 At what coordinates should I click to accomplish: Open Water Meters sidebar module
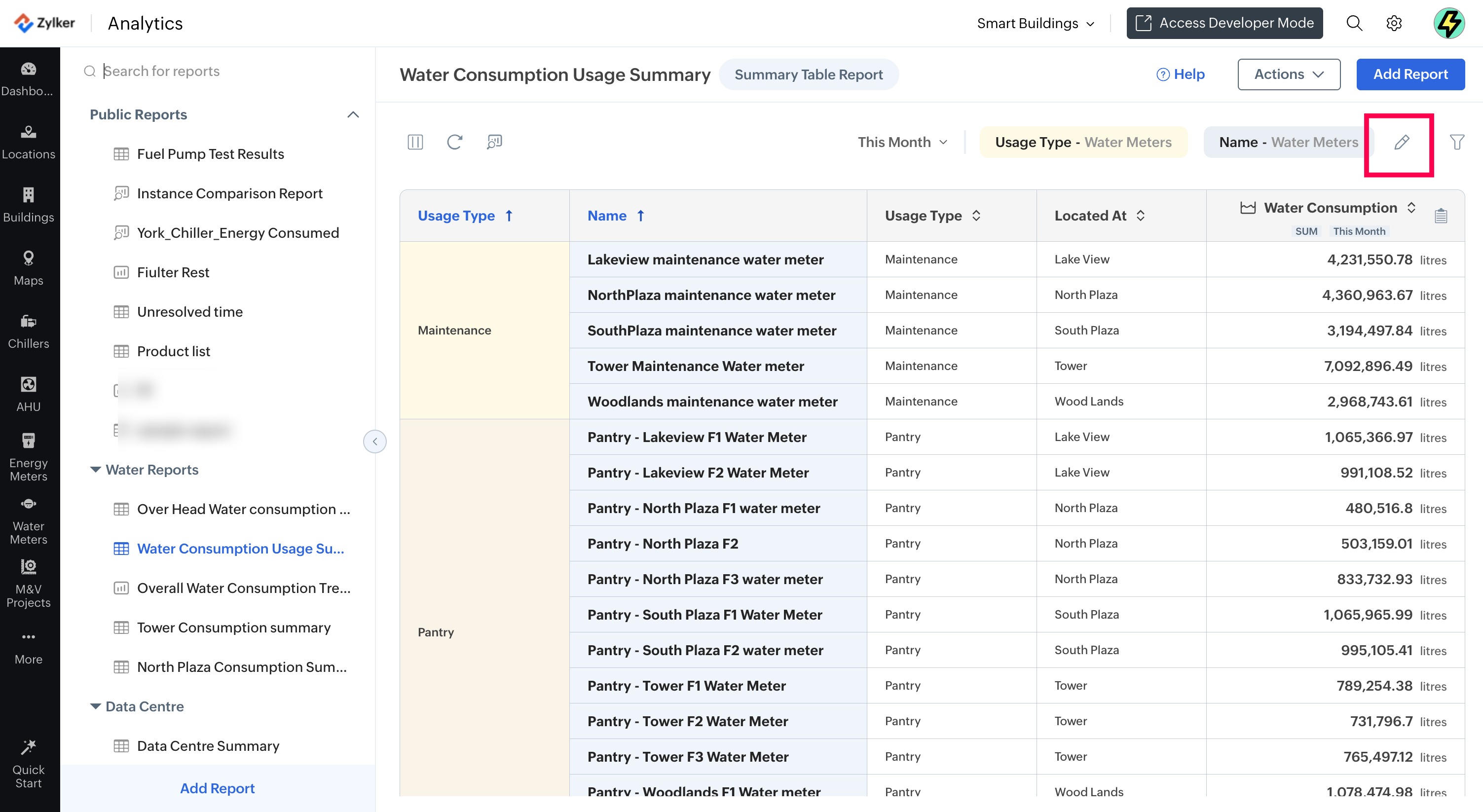(28, 521)
